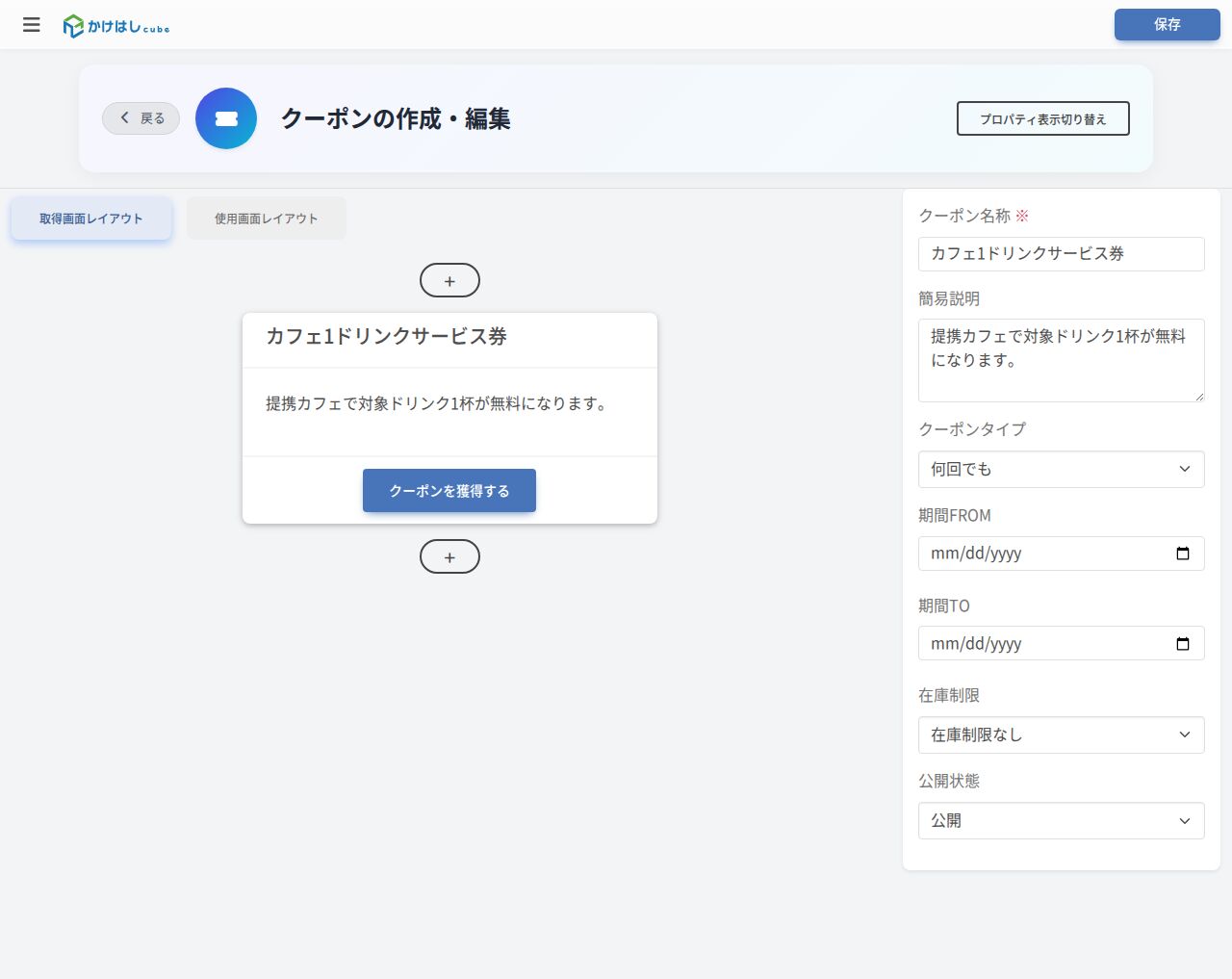Switch to 使用画面レイアウト tab
Viewport: 1232px width, 979px height.
click(267, 219)
